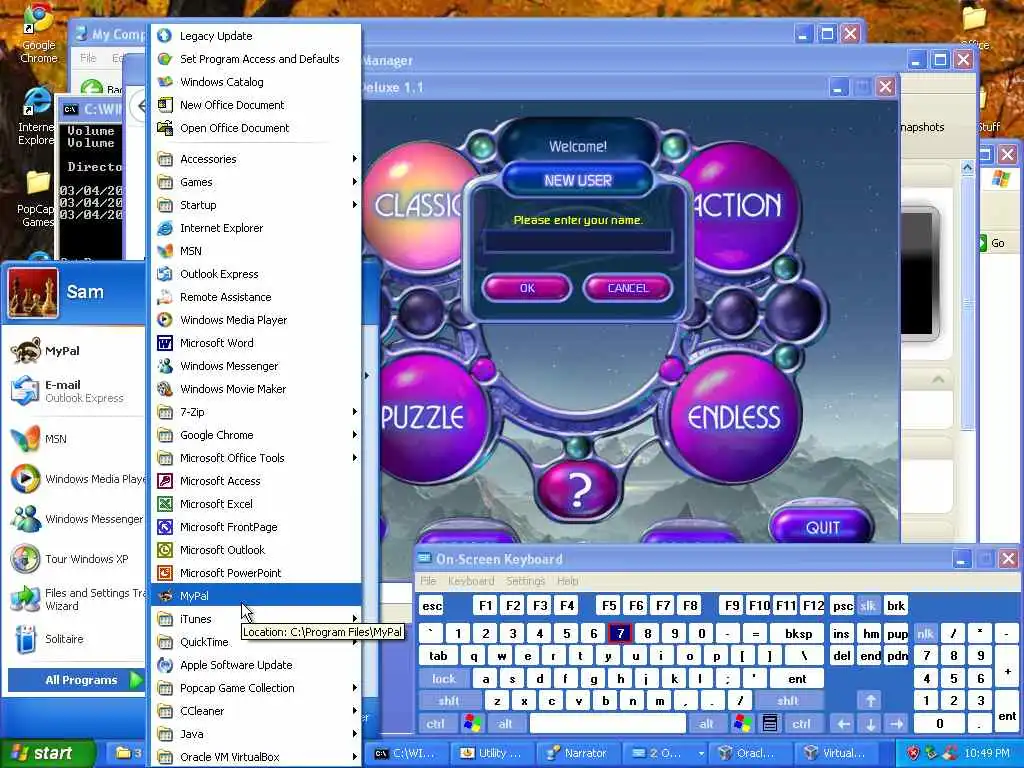Screen dimensions: 1024x768
Task: Open Apple Software Update
Action: [256, 665]
